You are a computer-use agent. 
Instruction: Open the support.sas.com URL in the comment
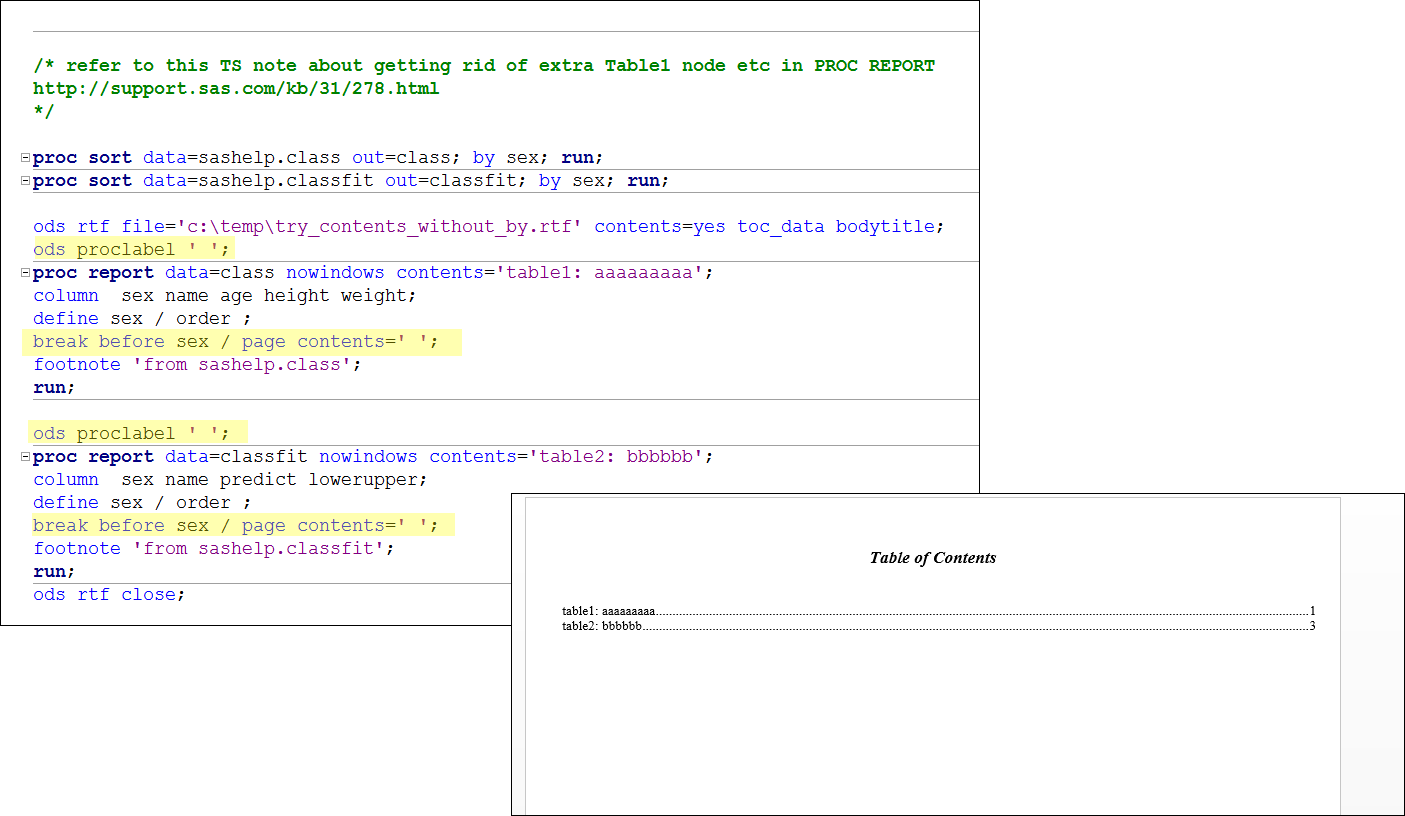point(236,88)
